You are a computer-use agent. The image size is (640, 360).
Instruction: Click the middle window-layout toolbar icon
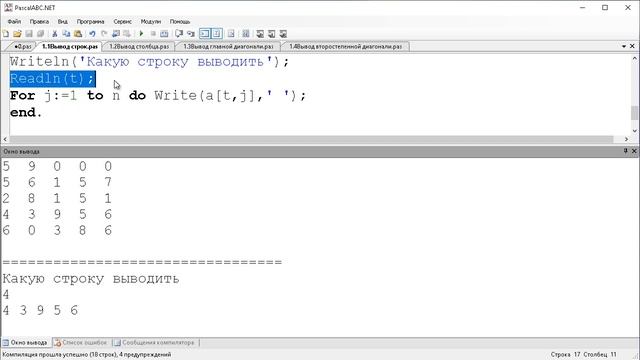pyautogui.click(x=271, y=34)
